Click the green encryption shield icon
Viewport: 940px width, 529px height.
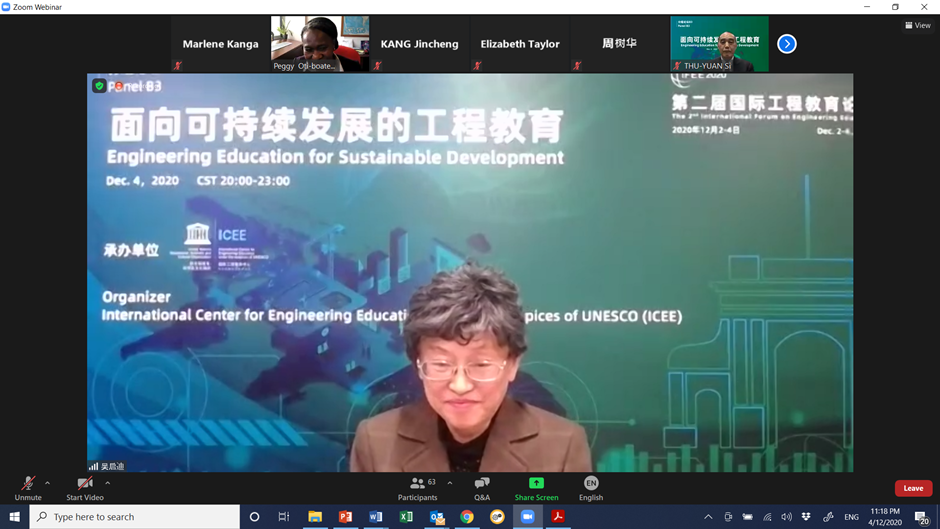click(99, 86)
